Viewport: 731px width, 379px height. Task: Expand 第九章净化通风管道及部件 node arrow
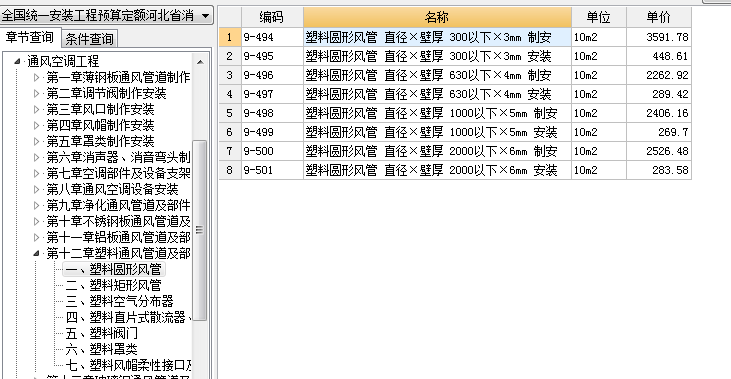tap(36, 205)
